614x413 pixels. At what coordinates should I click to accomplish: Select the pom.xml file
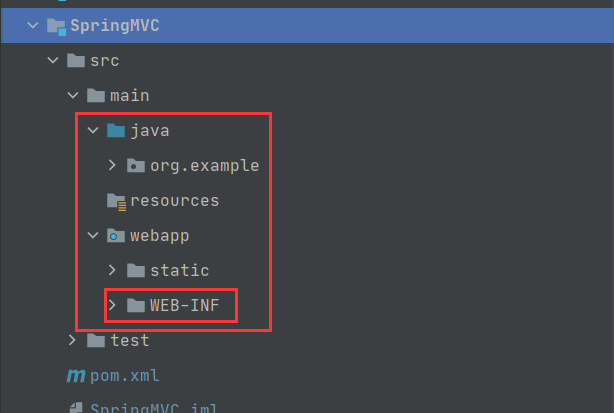(125, 376)
